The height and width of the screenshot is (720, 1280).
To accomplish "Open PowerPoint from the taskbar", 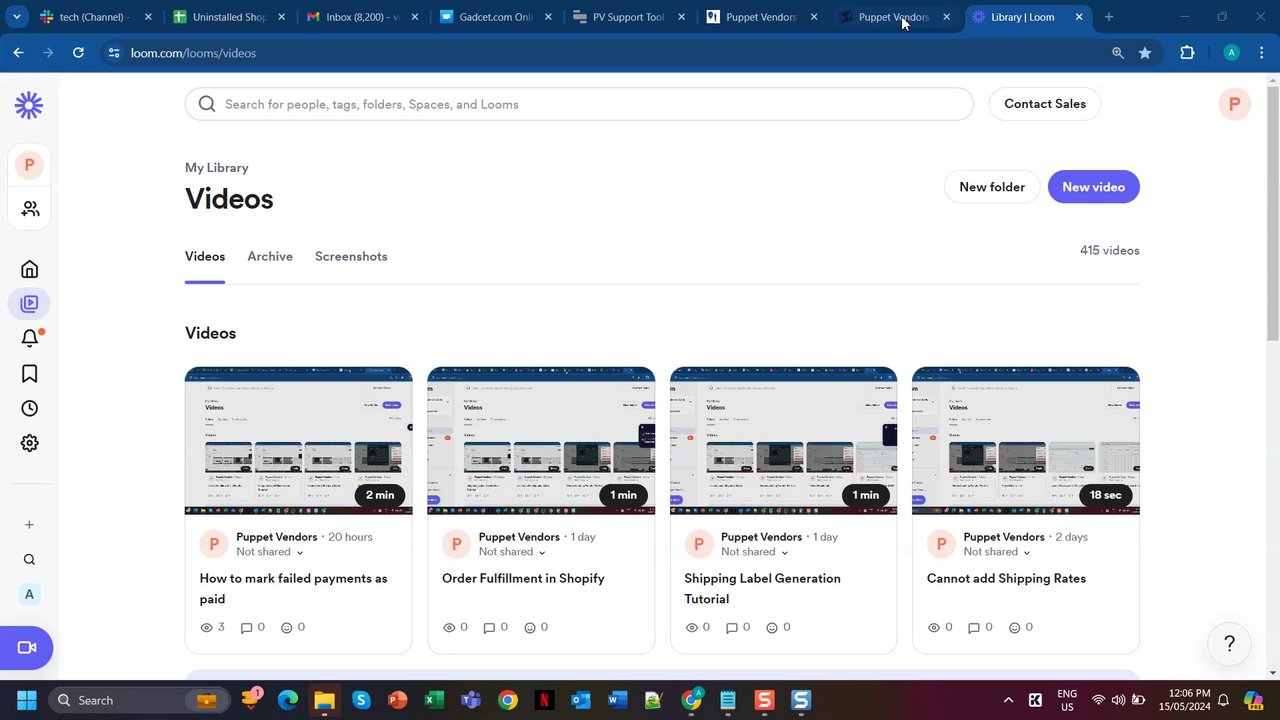I will (398, 700).
